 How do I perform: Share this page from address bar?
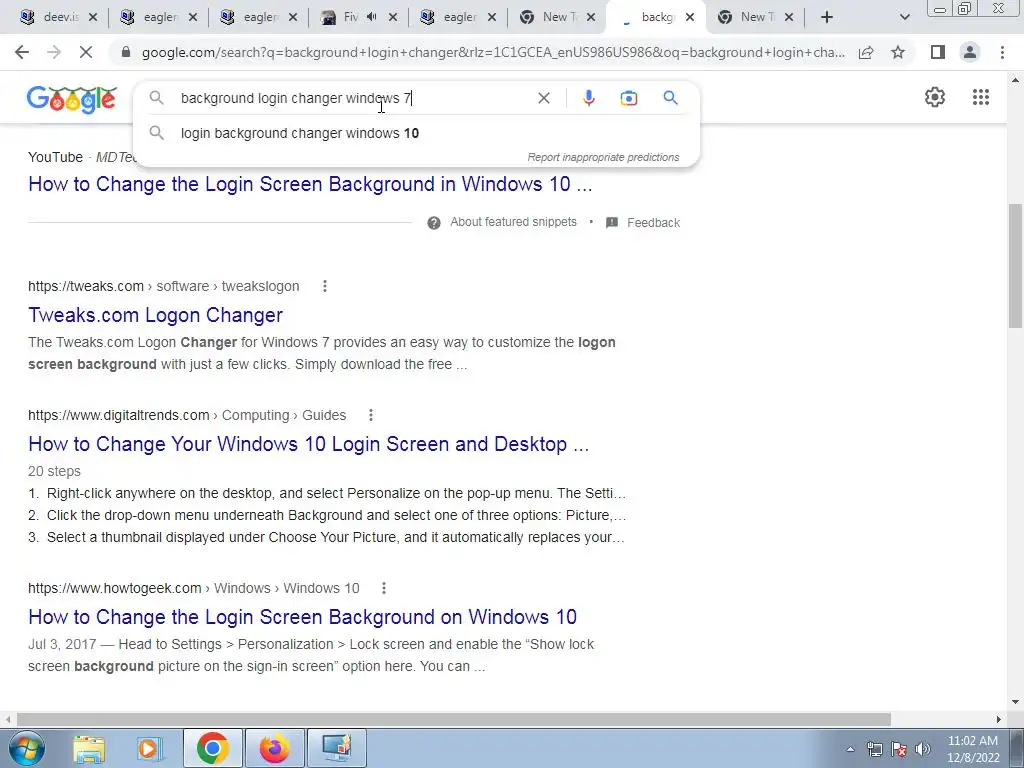pyautogui.click(x=866, y=52)
